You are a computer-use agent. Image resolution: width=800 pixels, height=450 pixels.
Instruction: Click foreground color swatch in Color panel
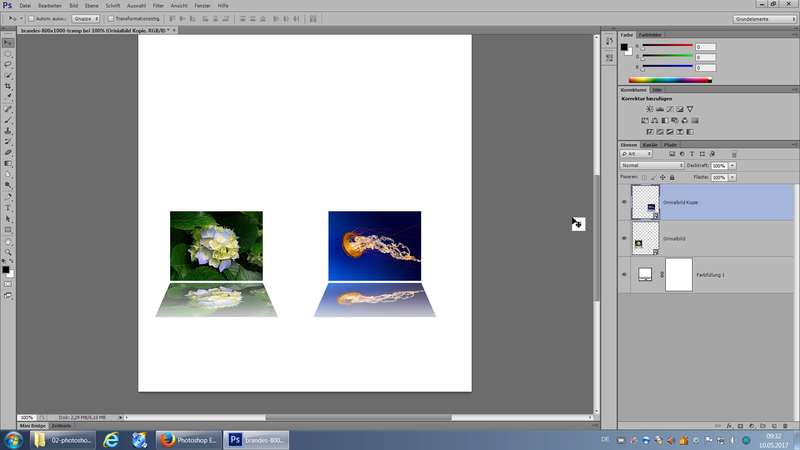(x=624, y=47)
